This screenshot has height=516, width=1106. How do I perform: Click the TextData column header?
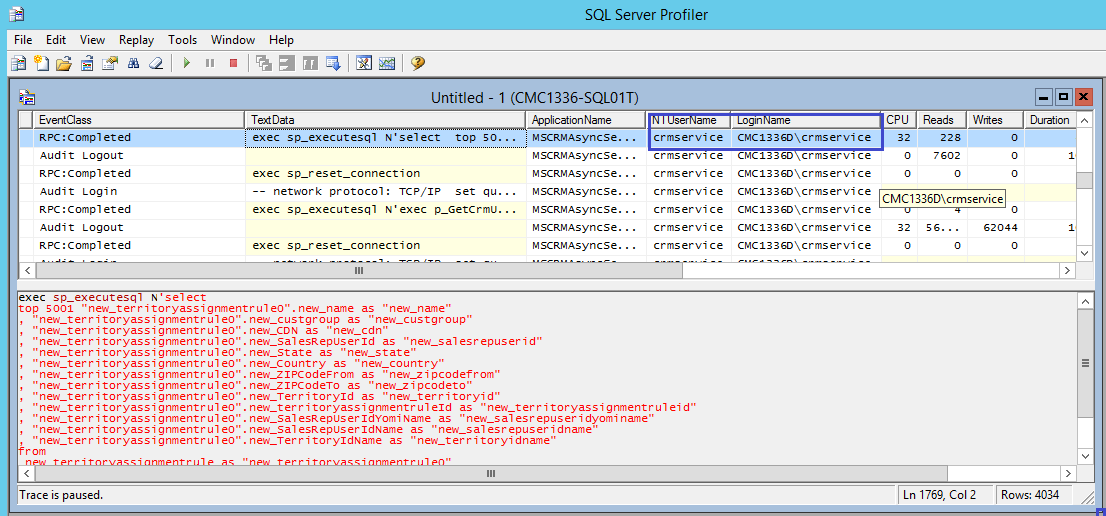pos(385,120)
